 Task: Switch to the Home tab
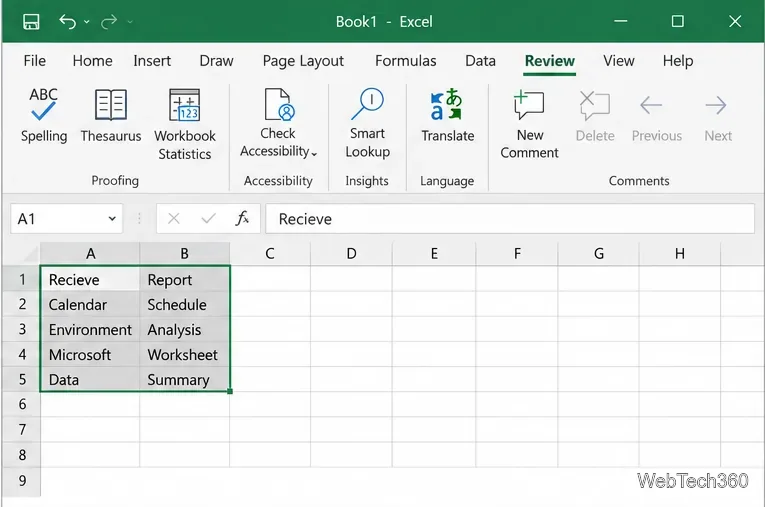pyautogui.click(x=92, y=61)
